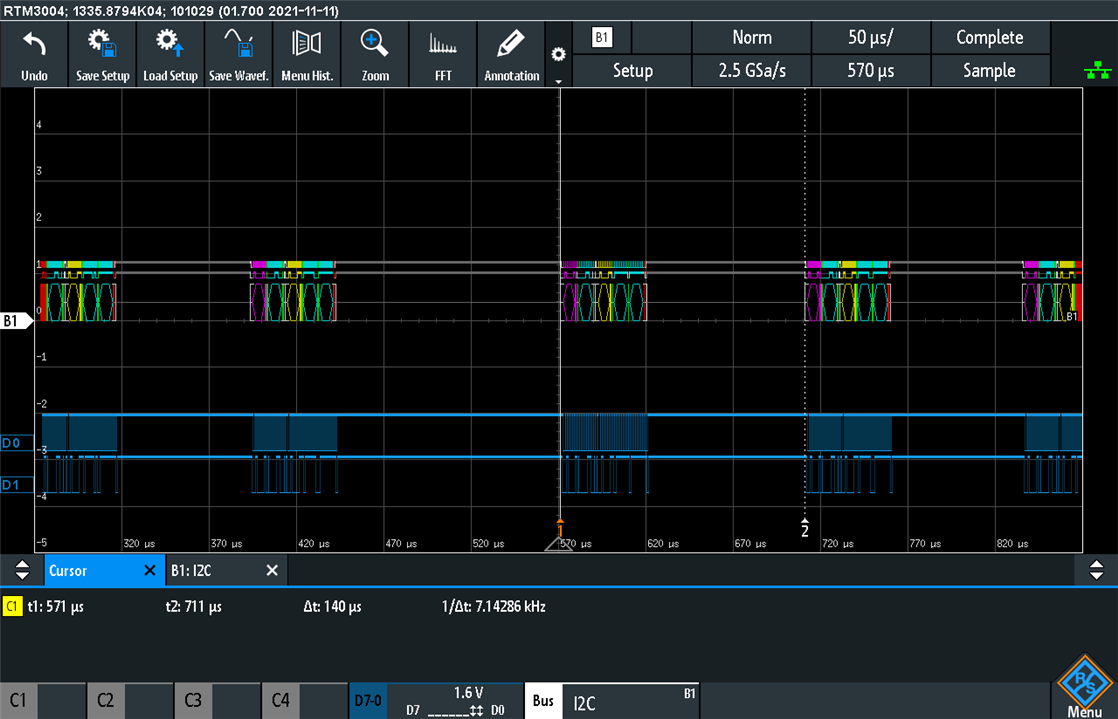Screen dimensions: 1118x719
Task: Open Menu History from the toolbar
Action: click(x=307, y=54)
